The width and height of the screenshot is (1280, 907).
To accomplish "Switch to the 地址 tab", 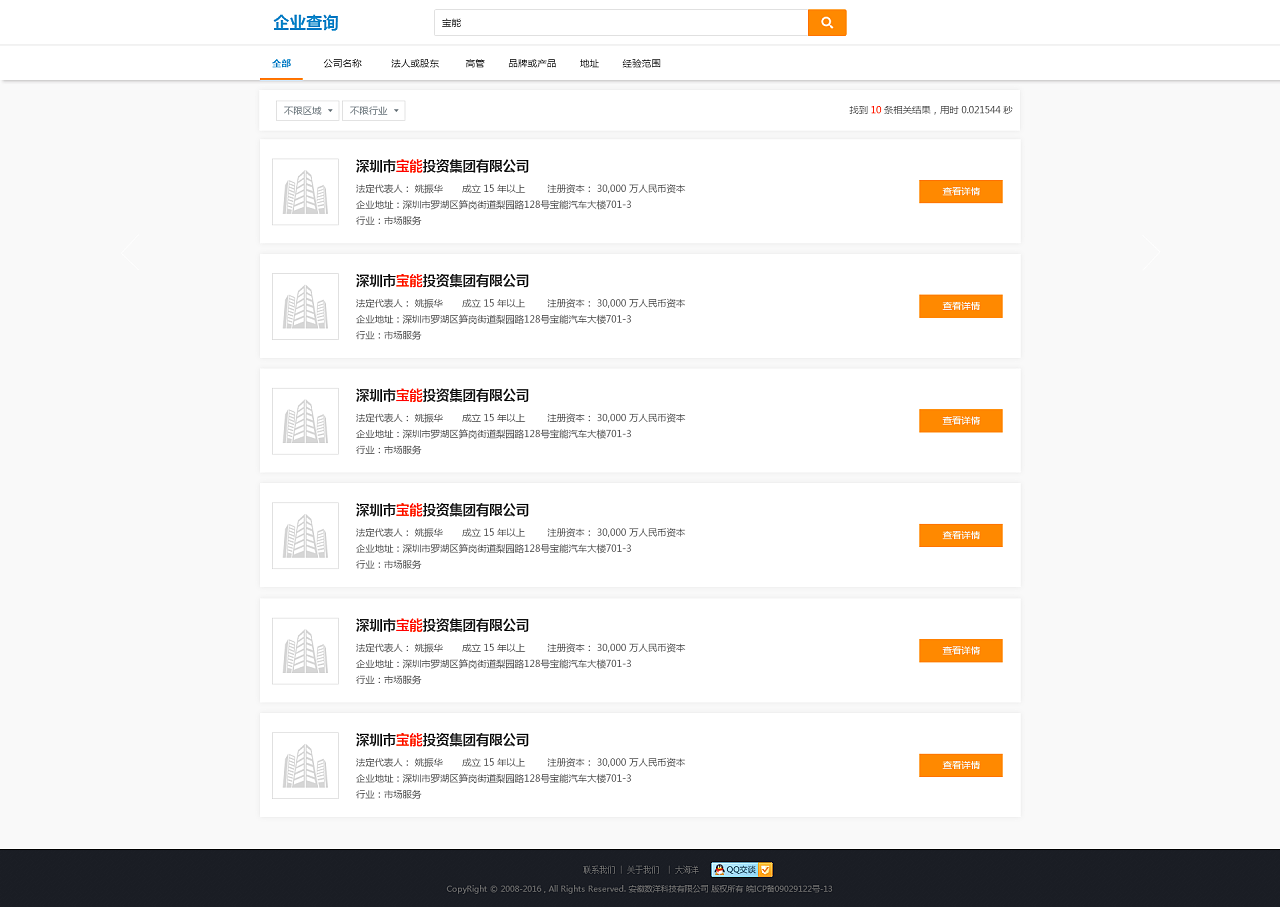I will pyautogui.click(x=589, y=62).
